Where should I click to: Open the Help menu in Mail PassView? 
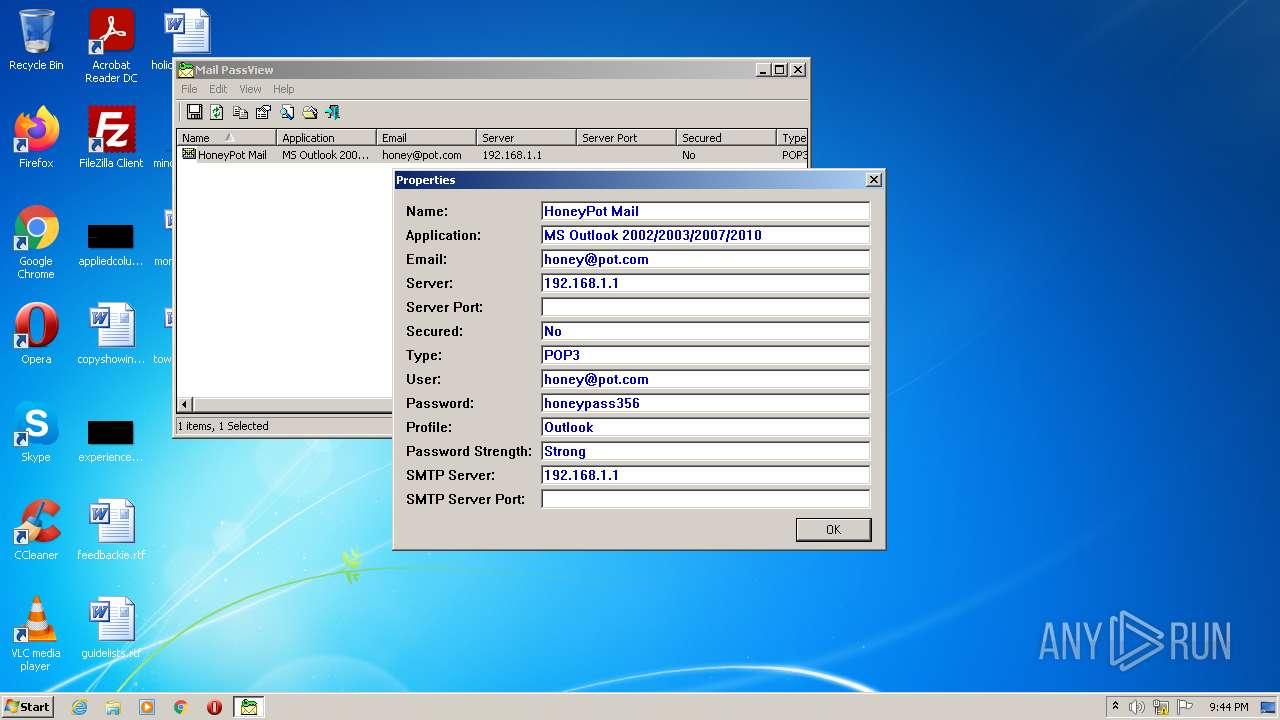click(284, 89)
